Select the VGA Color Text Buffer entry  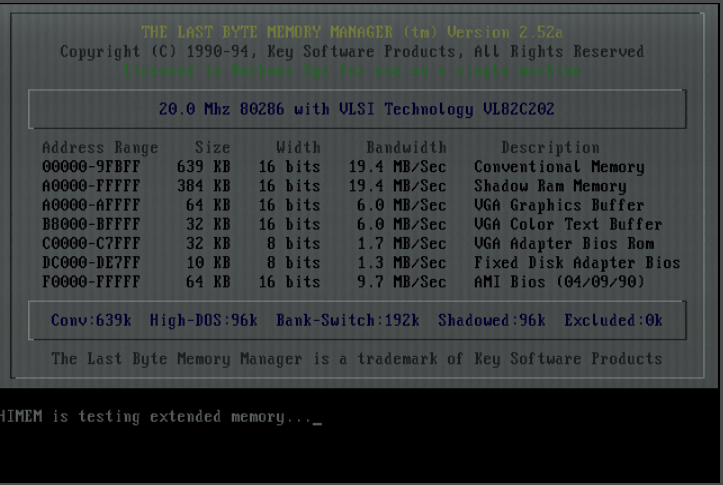point(568,224)
